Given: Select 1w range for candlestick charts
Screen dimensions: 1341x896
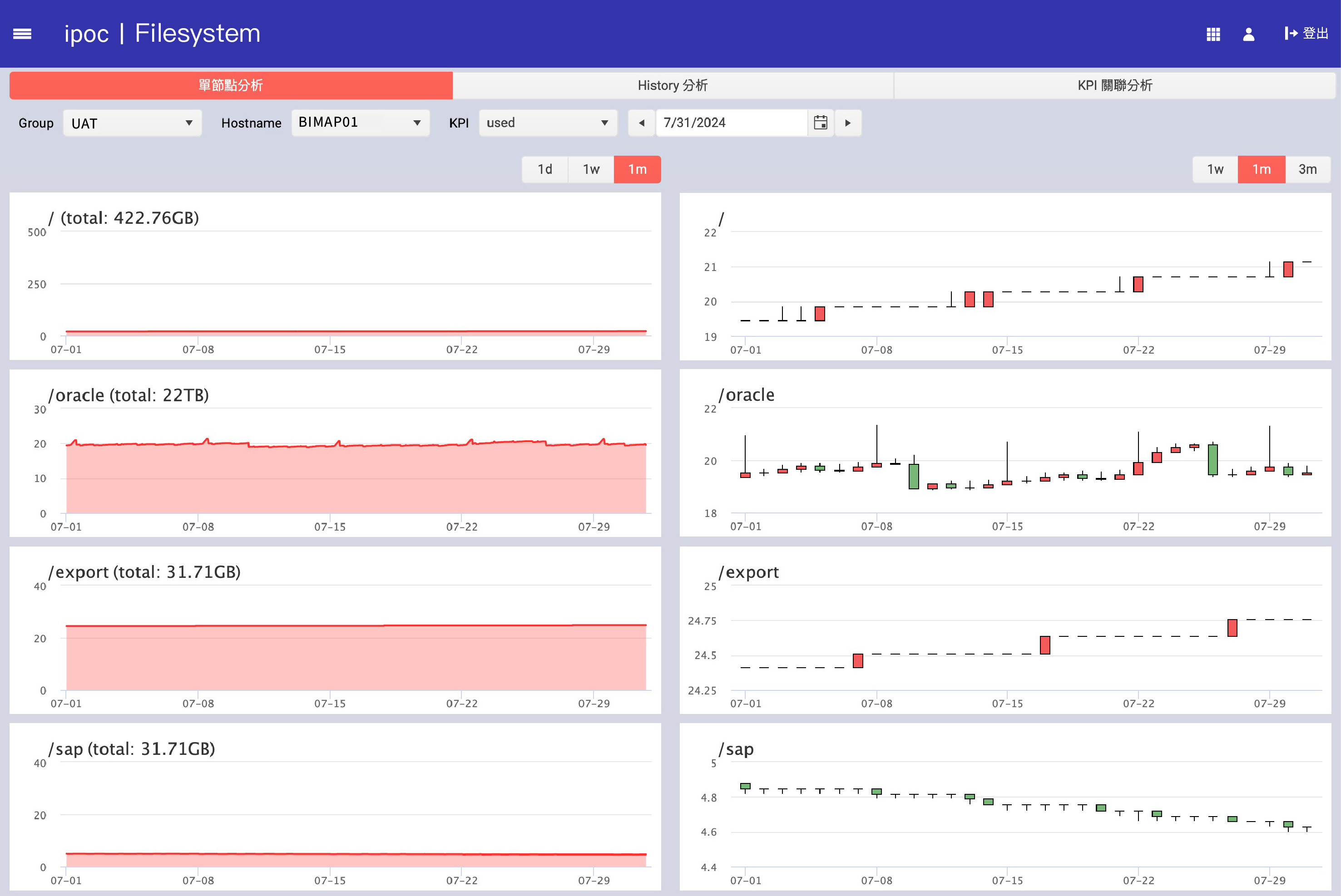Looking at the screenshot, I should (x=1215, y=169).
